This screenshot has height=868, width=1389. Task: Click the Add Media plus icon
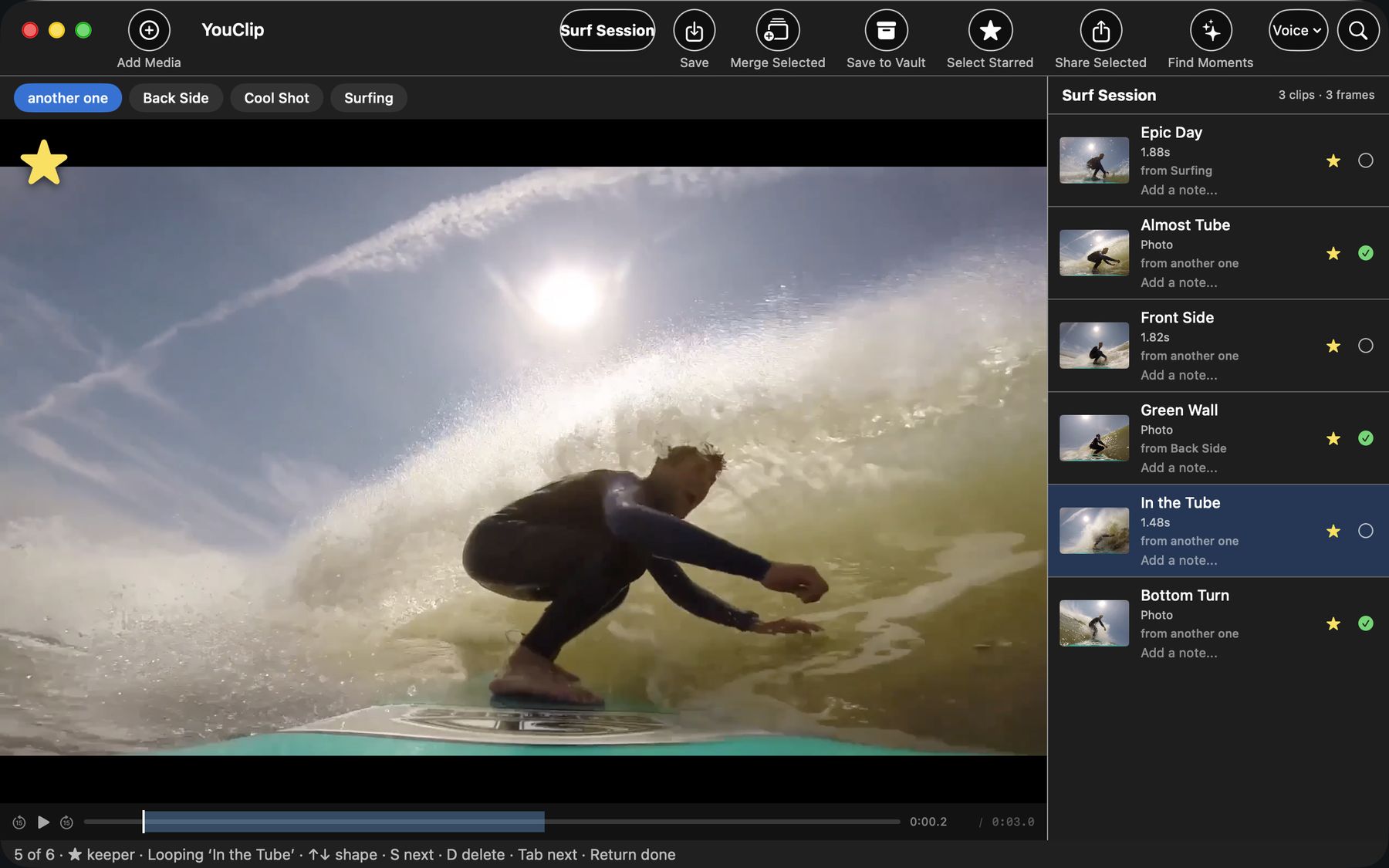tap(149, 30)
